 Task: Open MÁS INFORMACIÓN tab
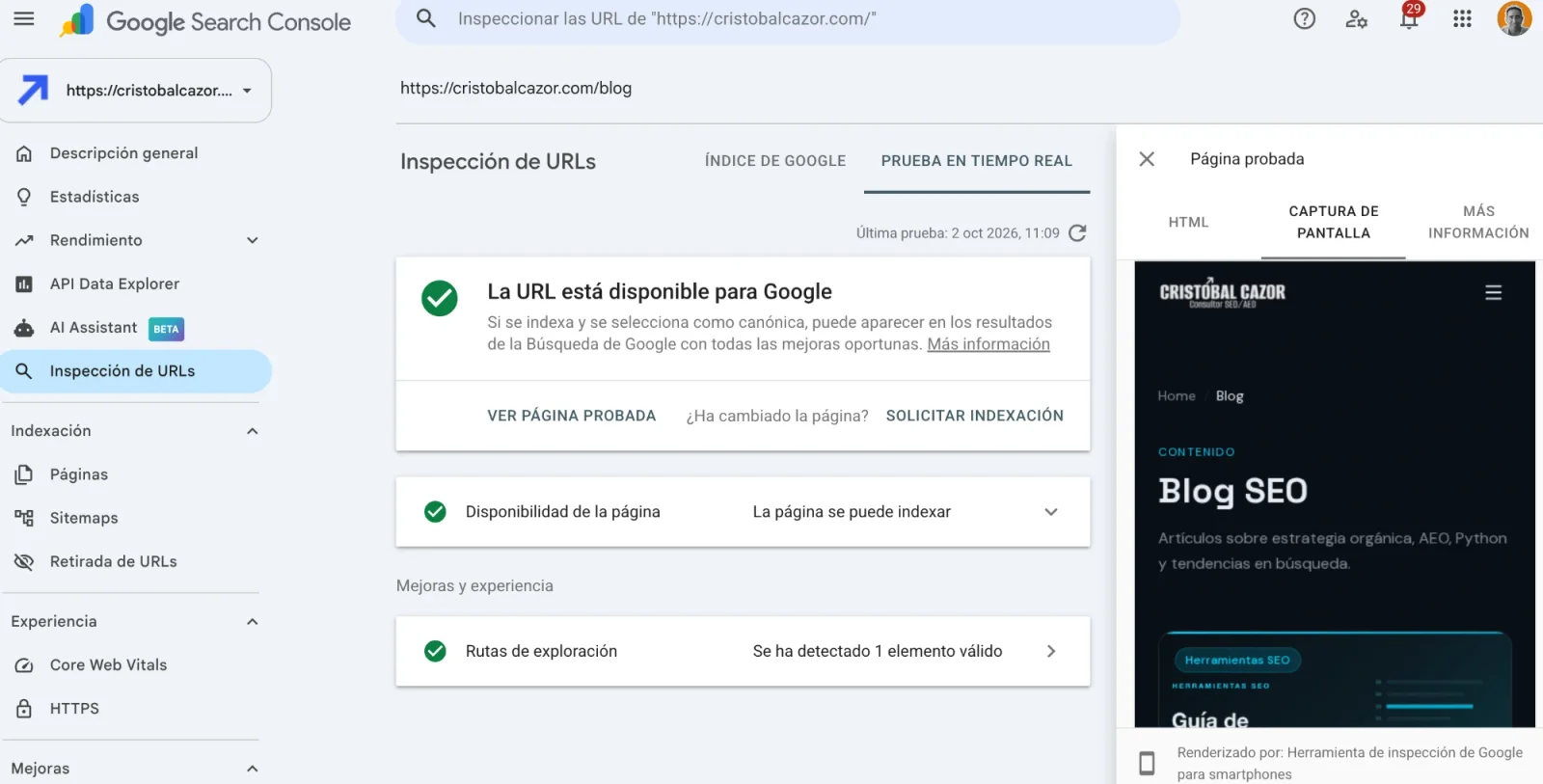tap(1478, 222)
